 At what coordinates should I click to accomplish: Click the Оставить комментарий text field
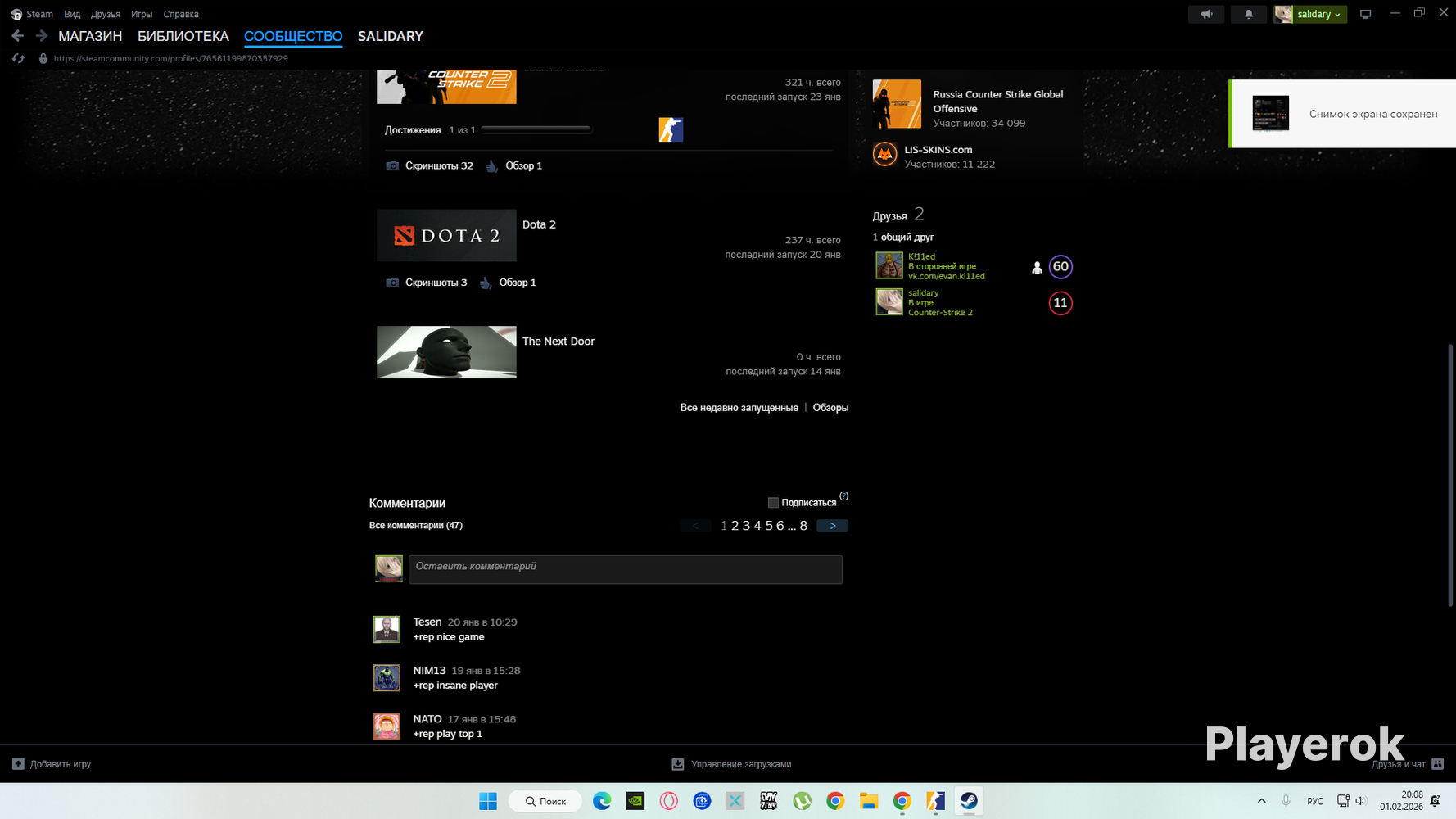click(626, 569)
